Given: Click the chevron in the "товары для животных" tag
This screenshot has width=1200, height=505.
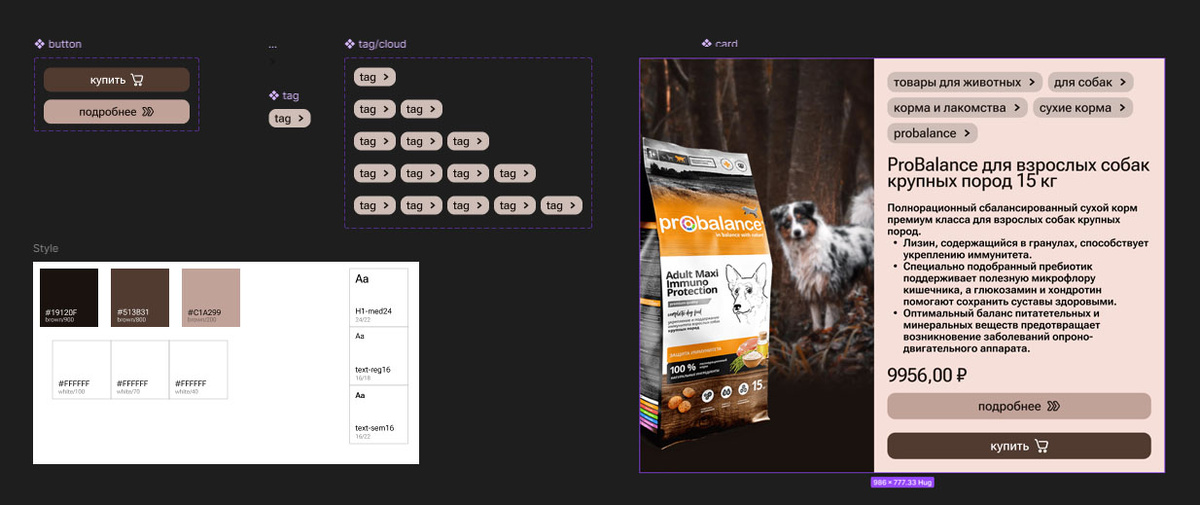Looking at the screenshot, I should tap(1030, 82).
